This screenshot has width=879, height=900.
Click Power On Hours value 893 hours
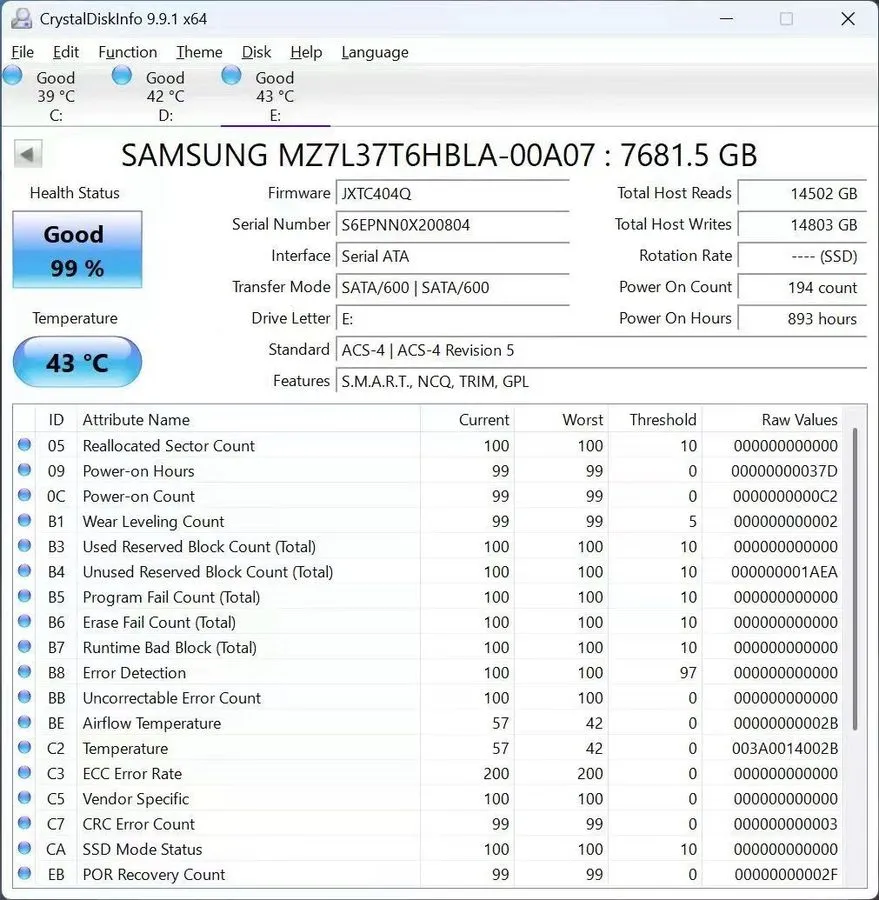pos(802,319)
